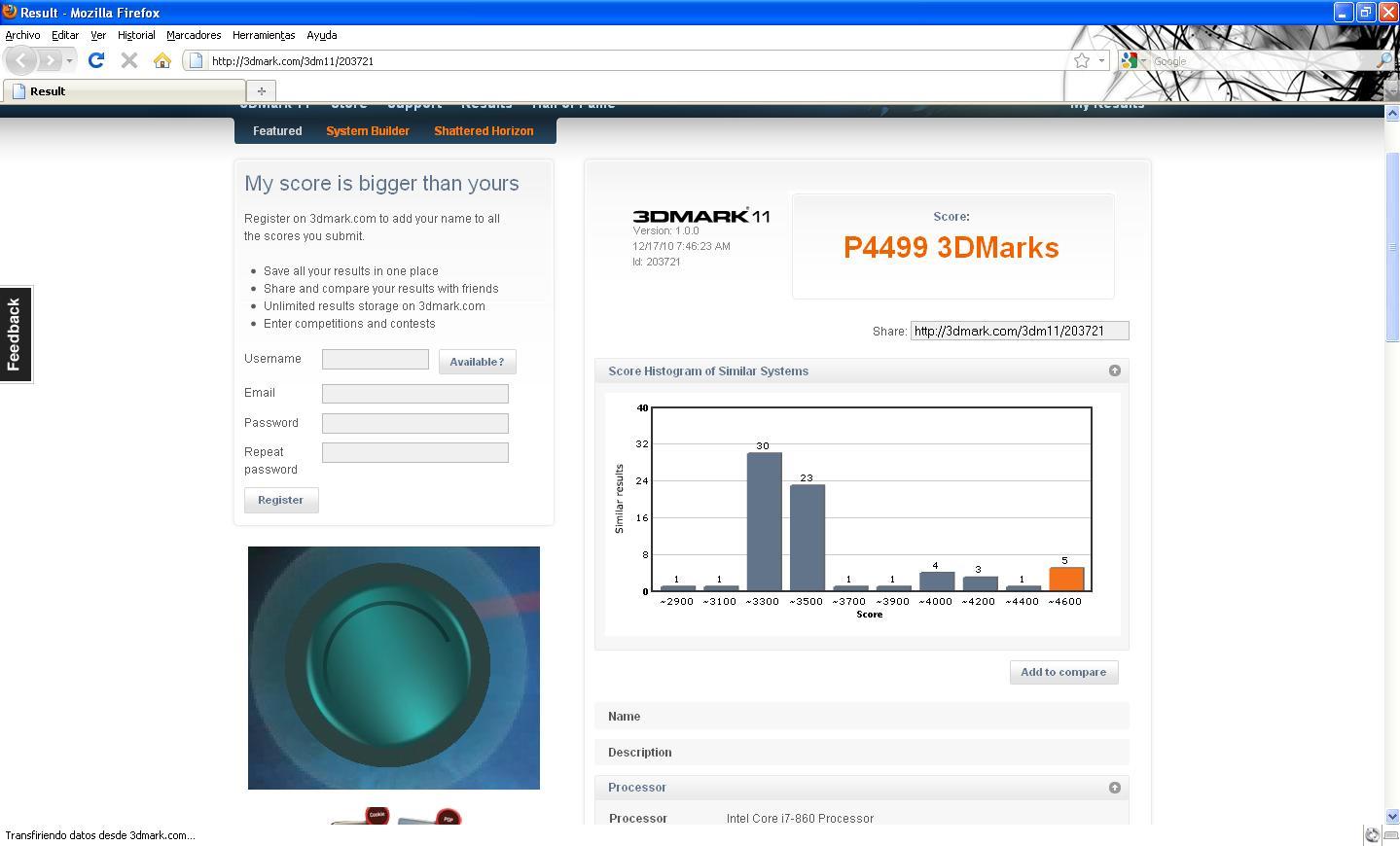
Task: Minimize the Firefox window
Action: tap(1344, 12)
